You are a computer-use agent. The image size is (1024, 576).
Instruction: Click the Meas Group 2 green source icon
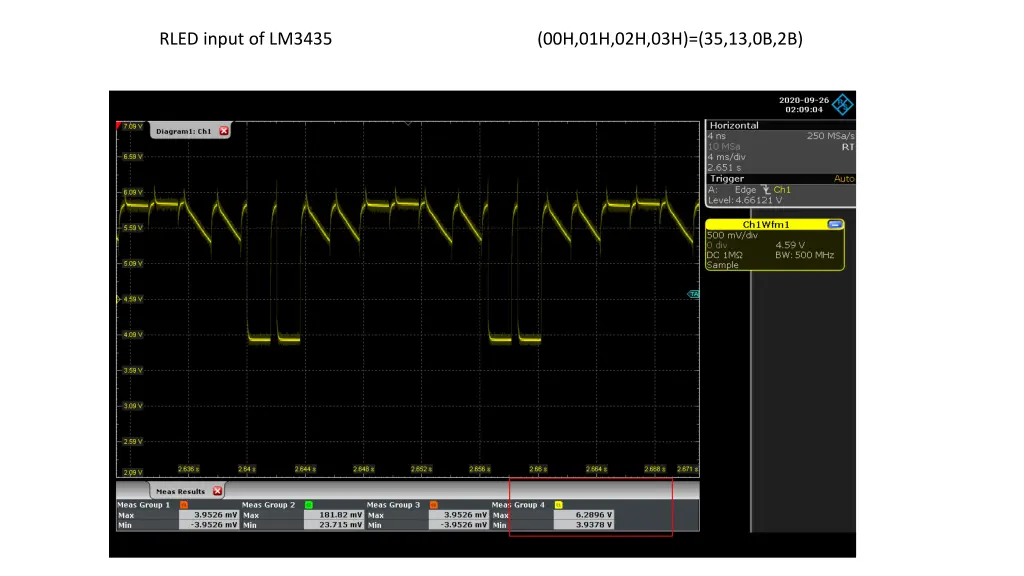pyautogui.click(x=309, y=505)
